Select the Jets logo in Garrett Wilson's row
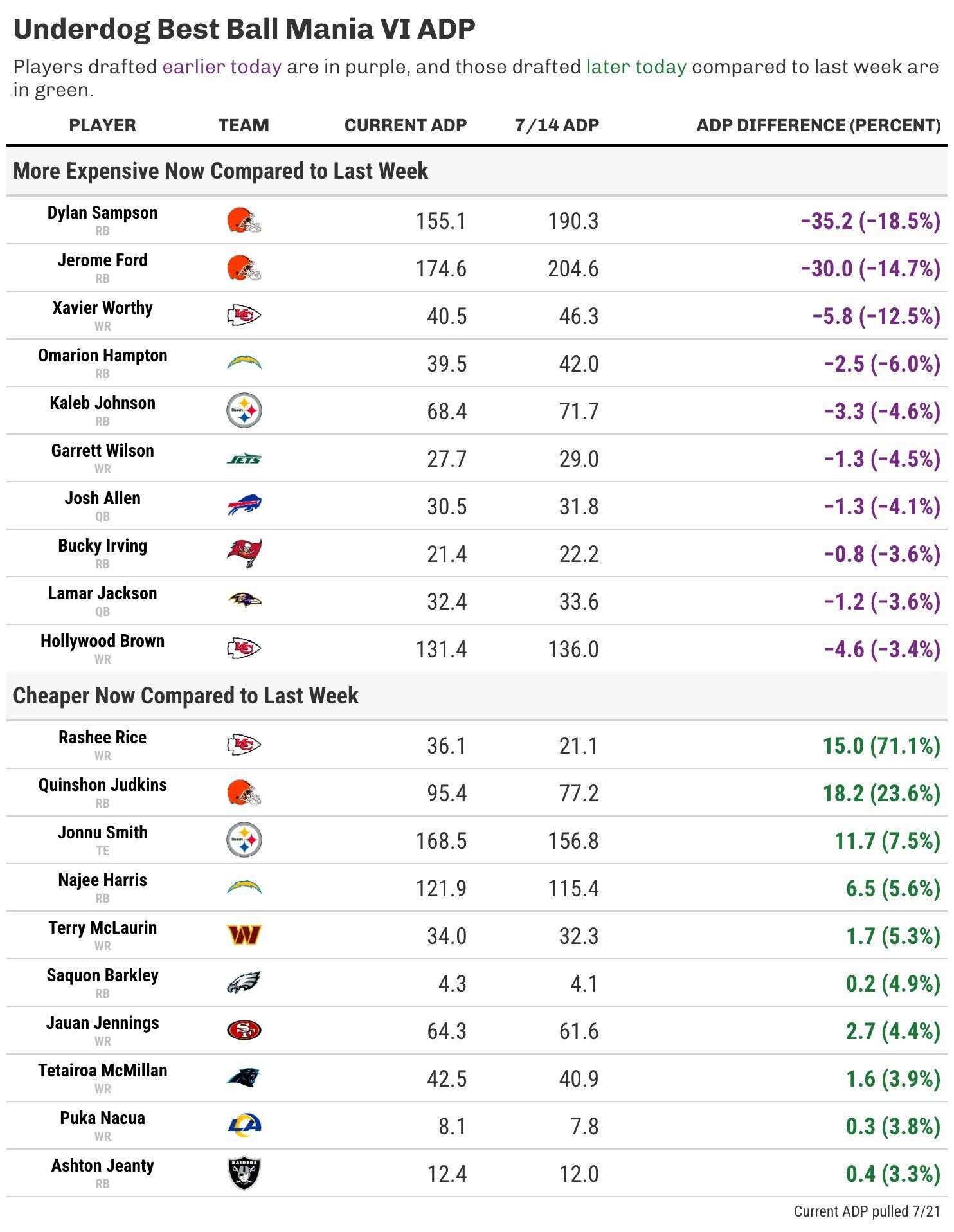The image size is (954, 1232). pyautogui.click(x=244, y=459)
